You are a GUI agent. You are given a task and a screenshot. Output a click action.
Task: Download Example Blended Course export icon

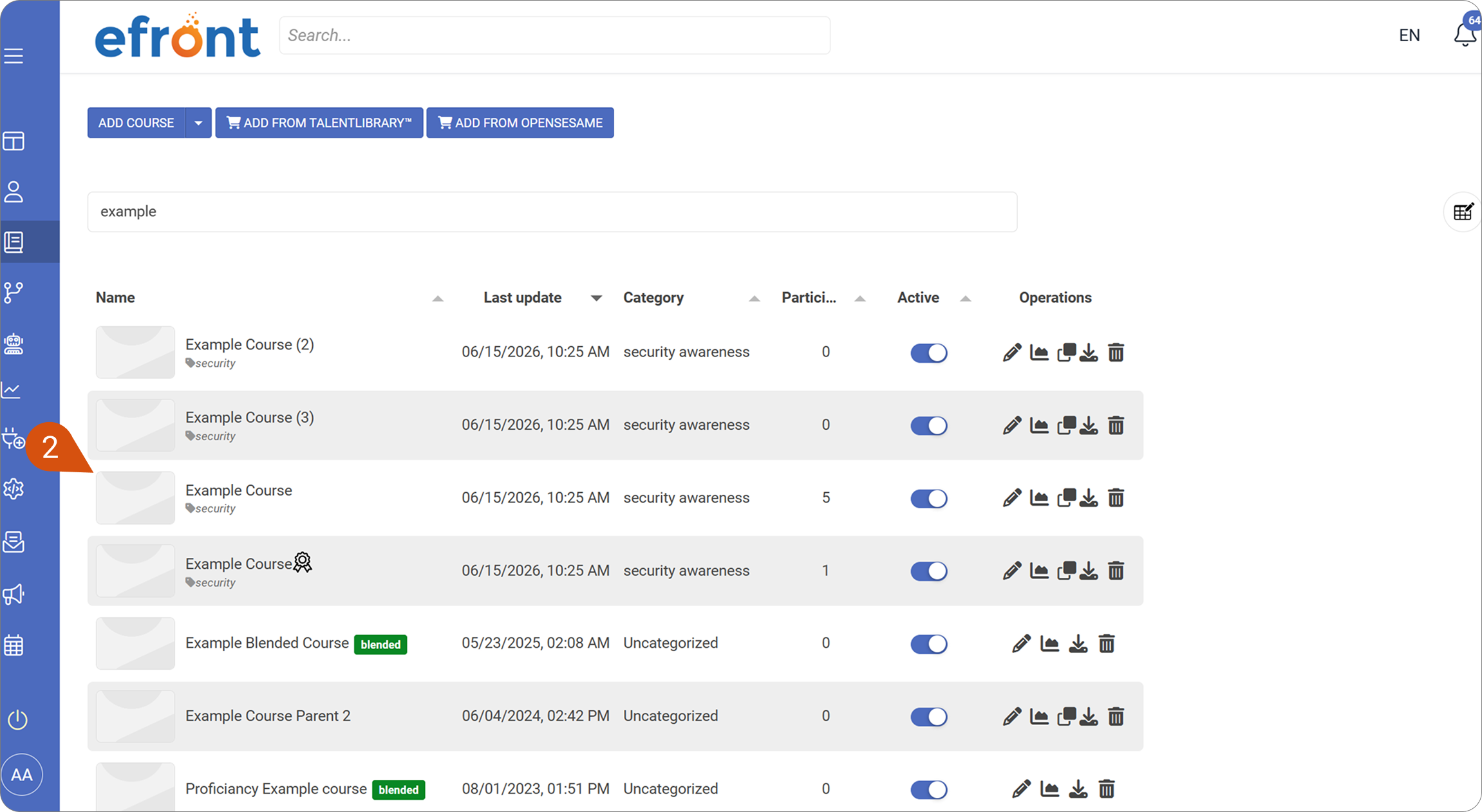click(1078, 643)
